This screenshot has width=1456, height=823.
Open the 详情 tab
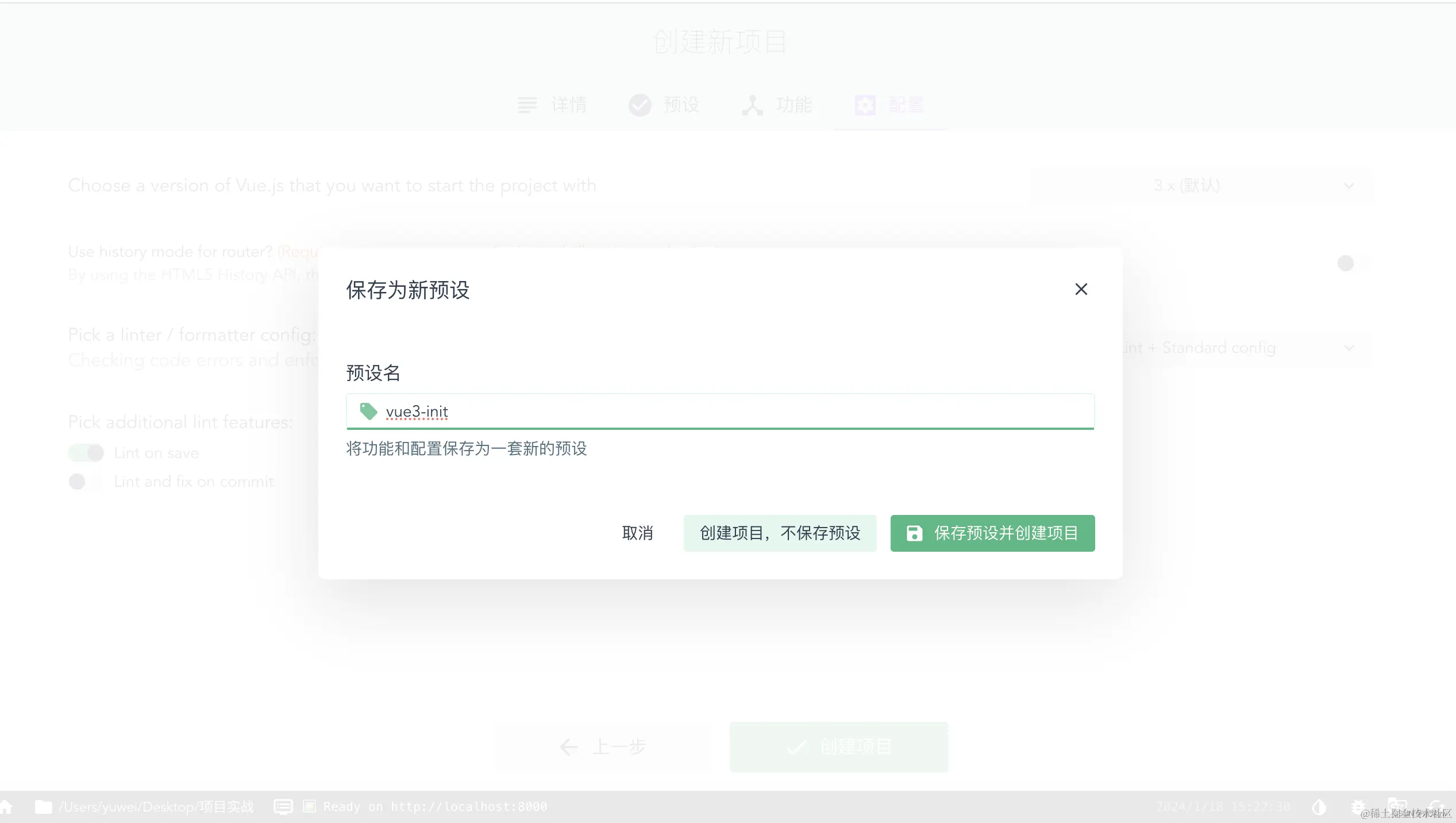[552, 105]
